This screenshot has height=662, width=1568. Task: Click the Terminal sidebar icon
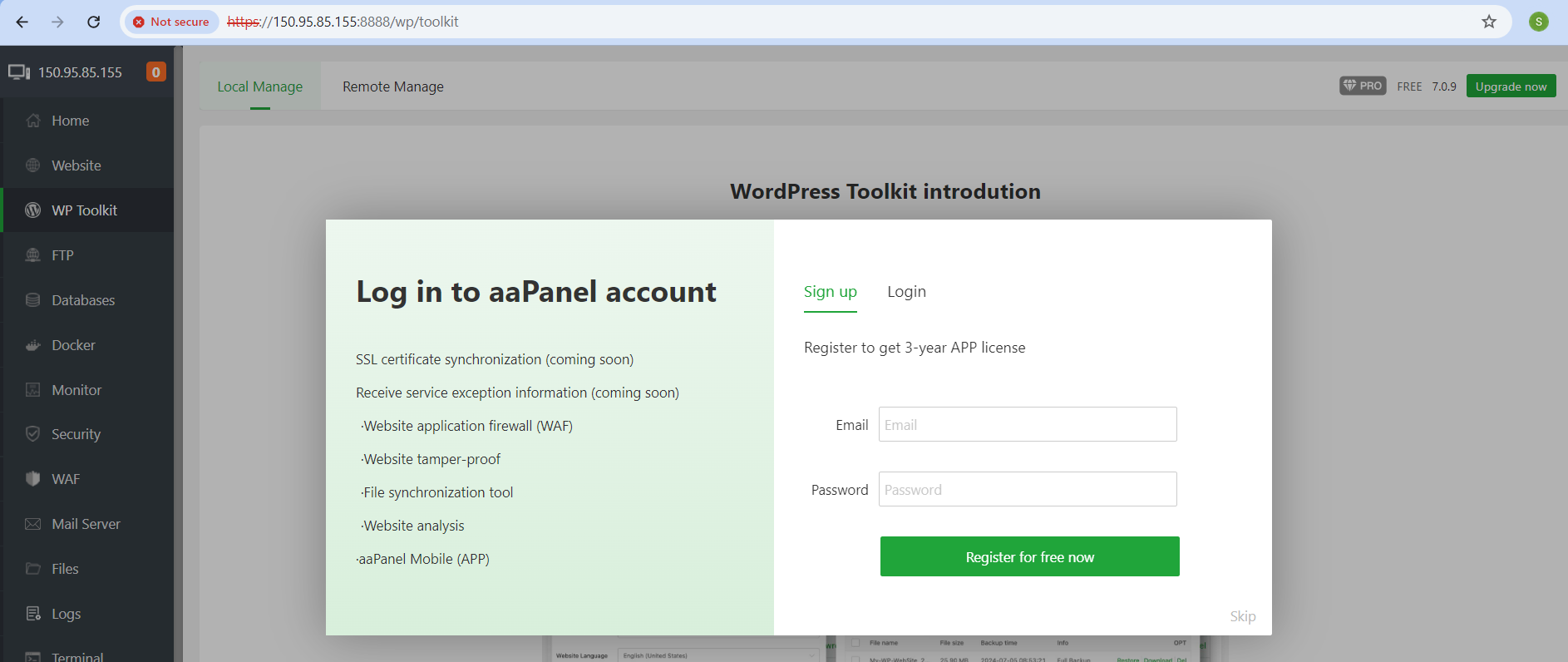[x=33, y=657]
